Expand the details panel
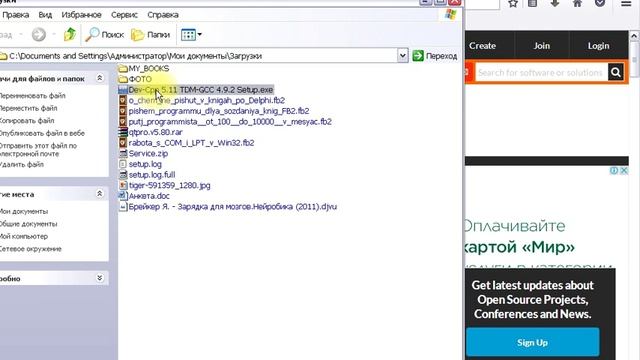This screenshot has width=640, height=360. point(100,278)
